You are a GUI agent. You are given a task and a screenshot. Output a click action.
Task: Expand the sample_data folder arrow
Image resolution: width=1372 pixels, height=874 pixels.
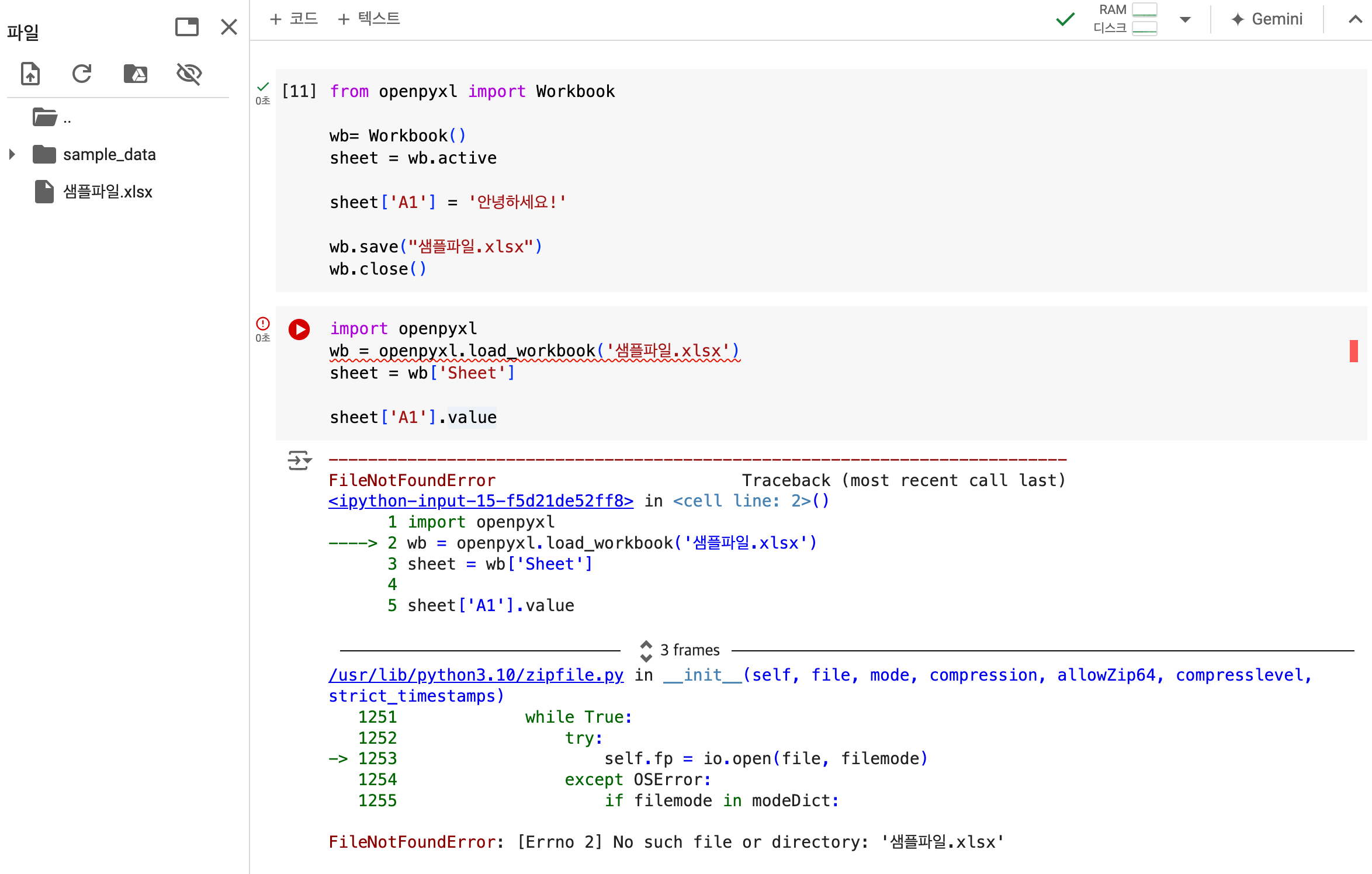click(x=12, y=154)
